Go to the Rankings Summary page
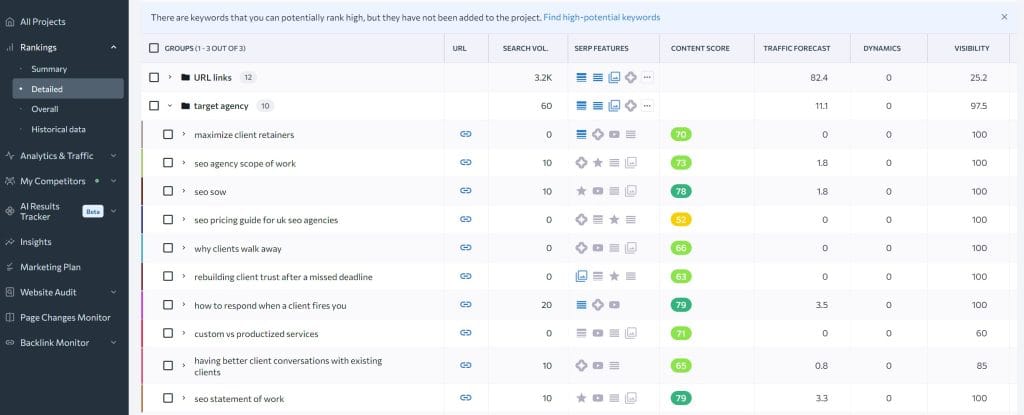The height and width of the screenshot is (415, 1024). click(x=49, y=69)
